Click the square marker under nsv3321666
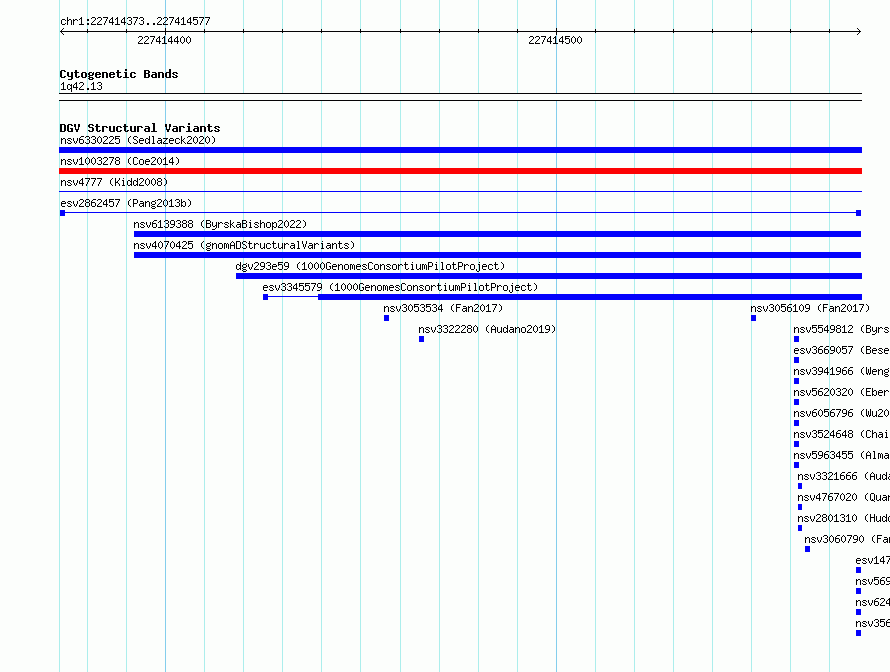 click(800, 486)
